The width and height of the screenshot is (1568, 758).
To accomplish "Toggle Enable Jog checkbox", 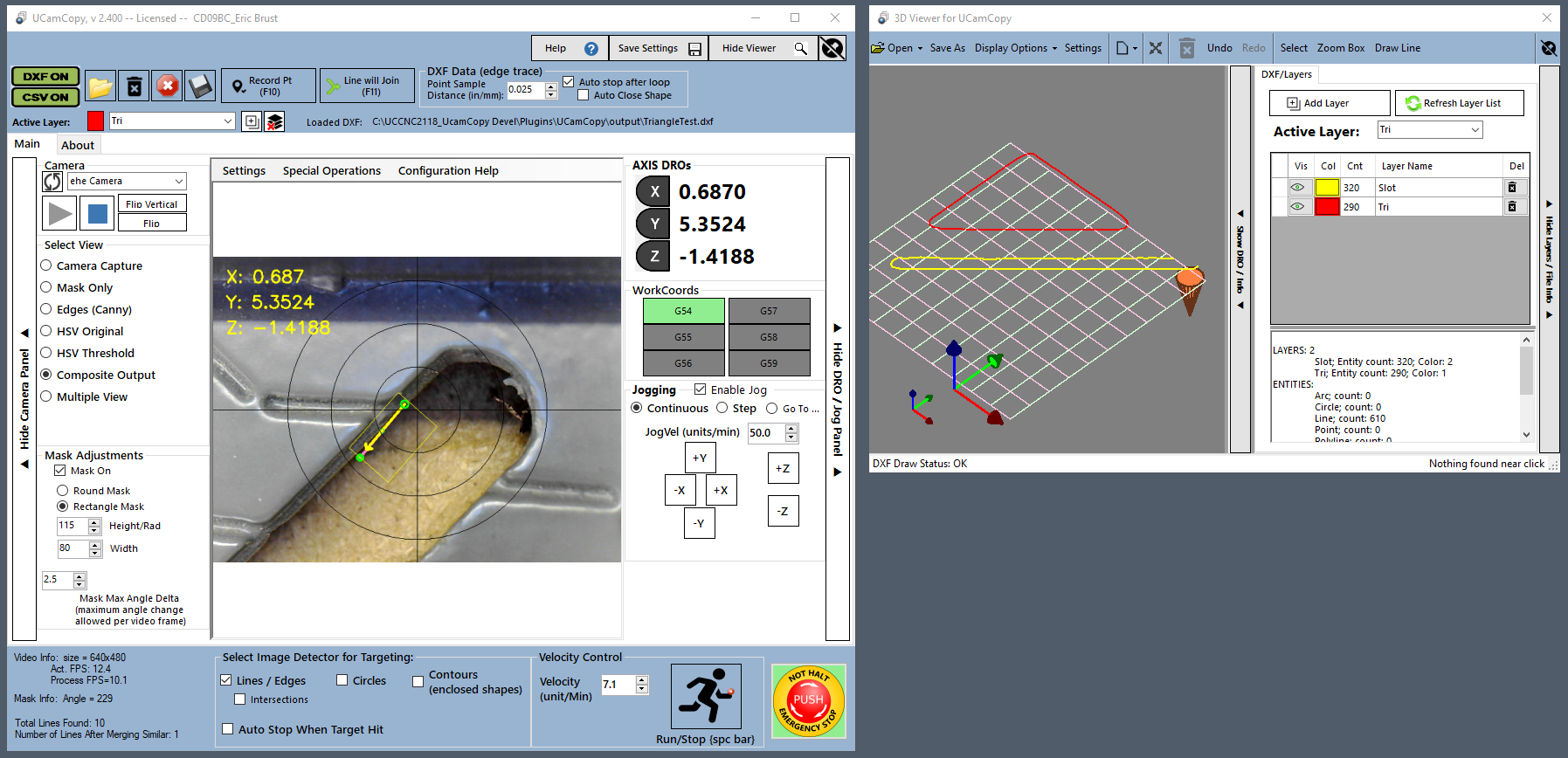I will 701,389.
